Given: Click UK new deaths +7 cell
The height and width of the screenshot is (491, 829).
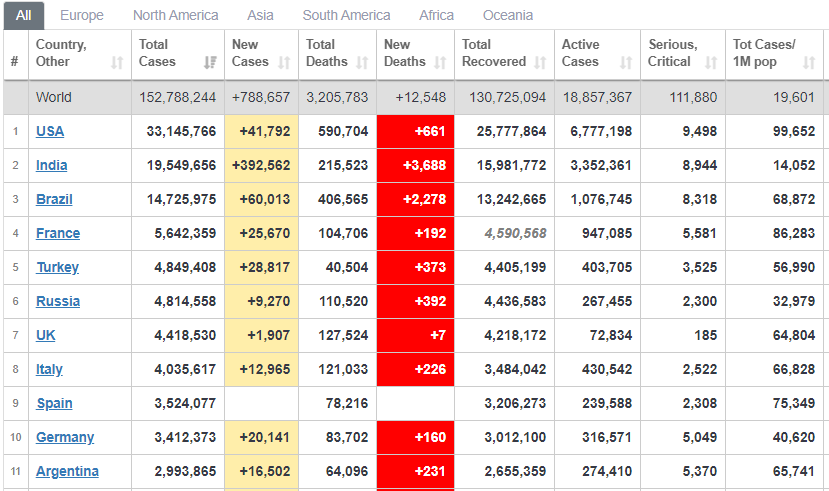Looking at the screenshot, I should tap(416, 335).
